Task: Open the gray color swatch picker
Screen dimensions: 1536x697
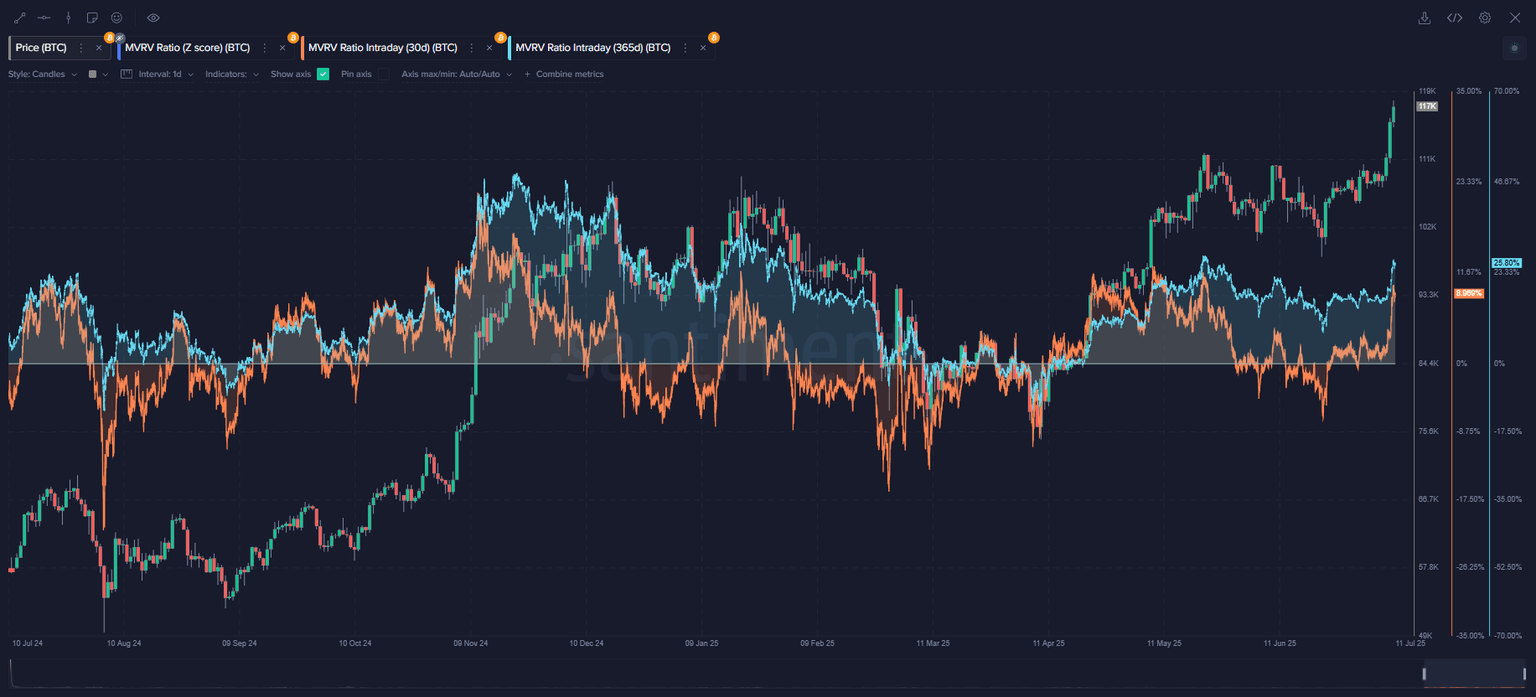Action: pos(93,74)
